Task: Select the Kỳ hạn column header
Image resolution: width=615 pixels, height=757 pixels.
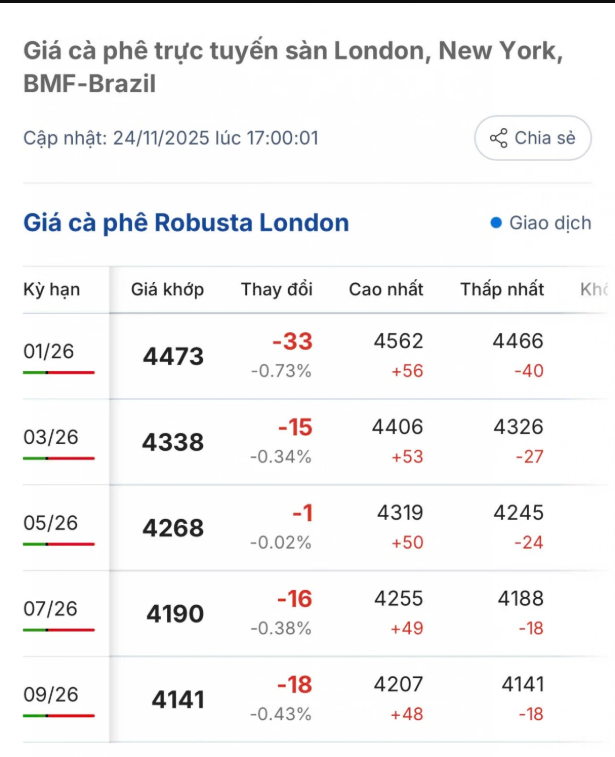Action: tap(52, 290)
